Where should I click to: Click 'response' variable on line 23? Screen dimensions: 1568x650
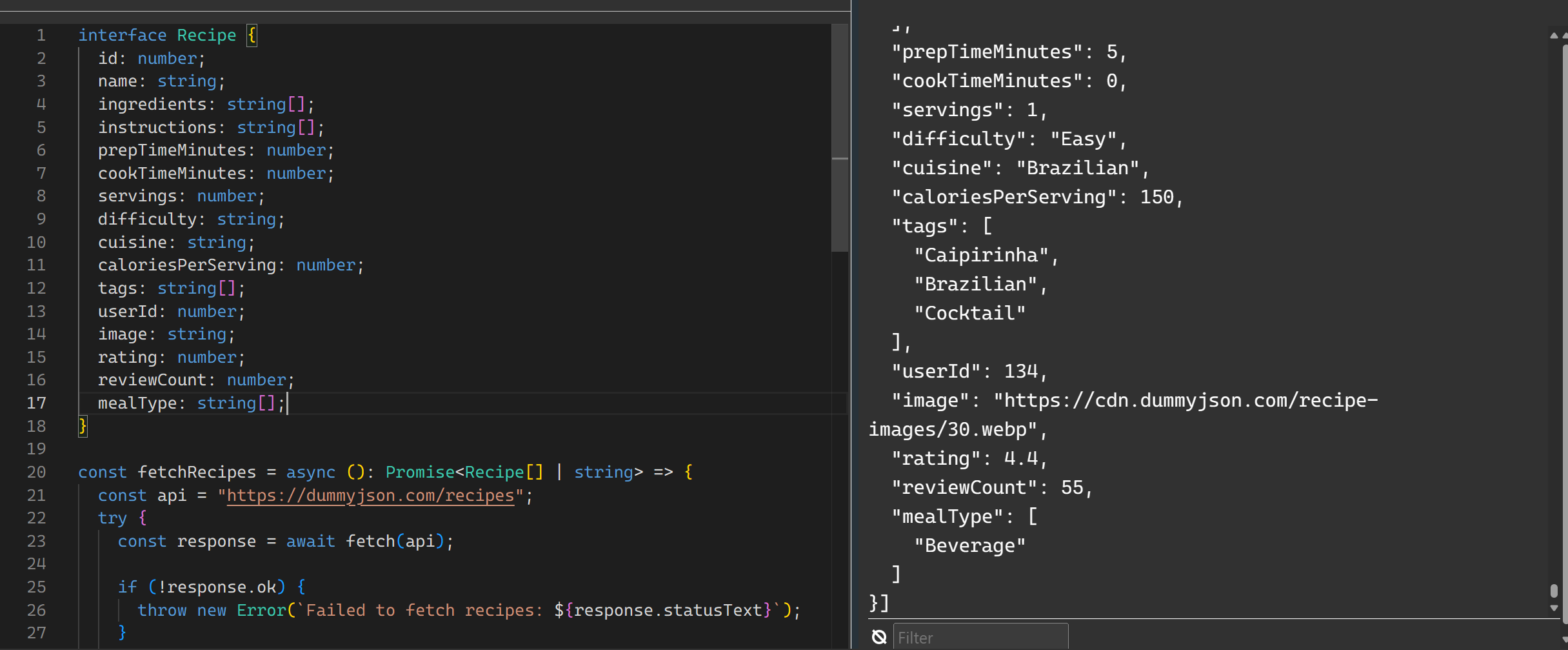(x=217, y=542)
